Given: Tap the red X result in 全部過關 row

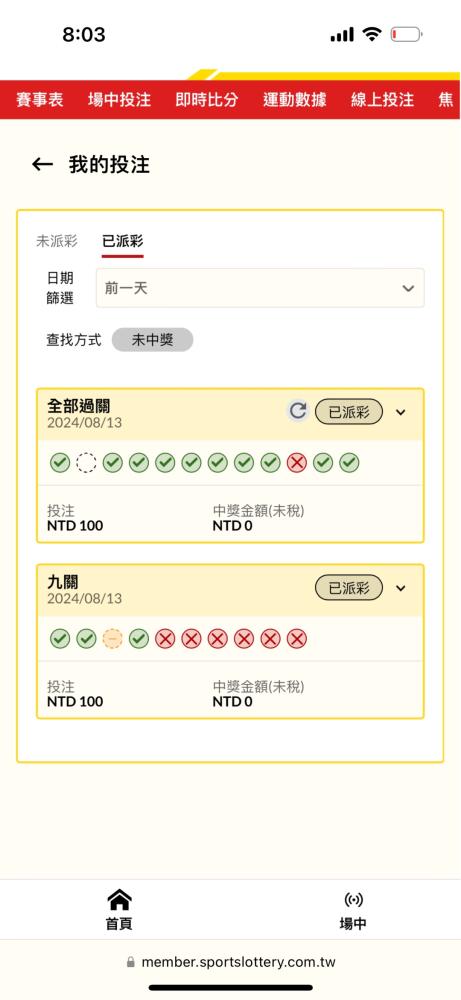Looking at the screenshot, I should pyautogui.click(x=296, y=463).
